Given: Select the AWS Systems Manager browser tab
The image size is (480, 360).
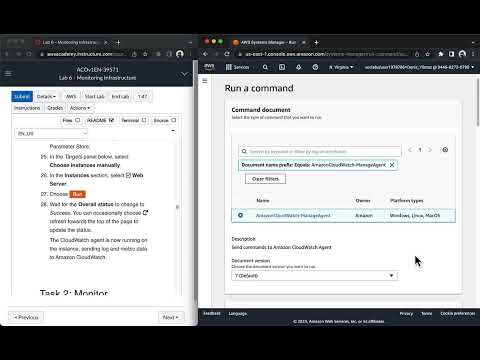Looking at the screenshot, I should (x=269, y=42).
